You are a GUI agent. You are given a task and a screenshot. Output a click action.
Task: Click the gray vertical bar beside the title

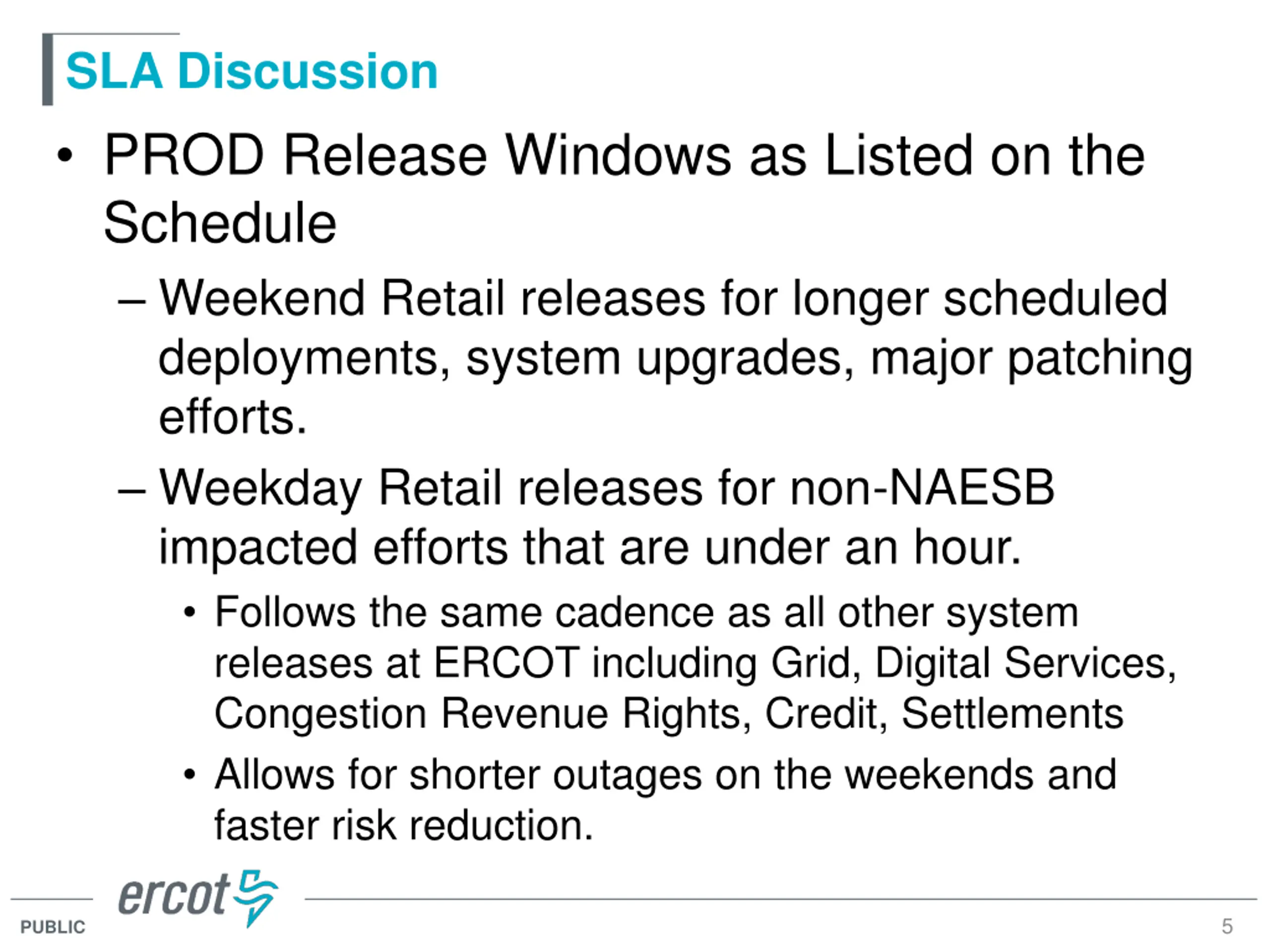(x=48, y=70)
